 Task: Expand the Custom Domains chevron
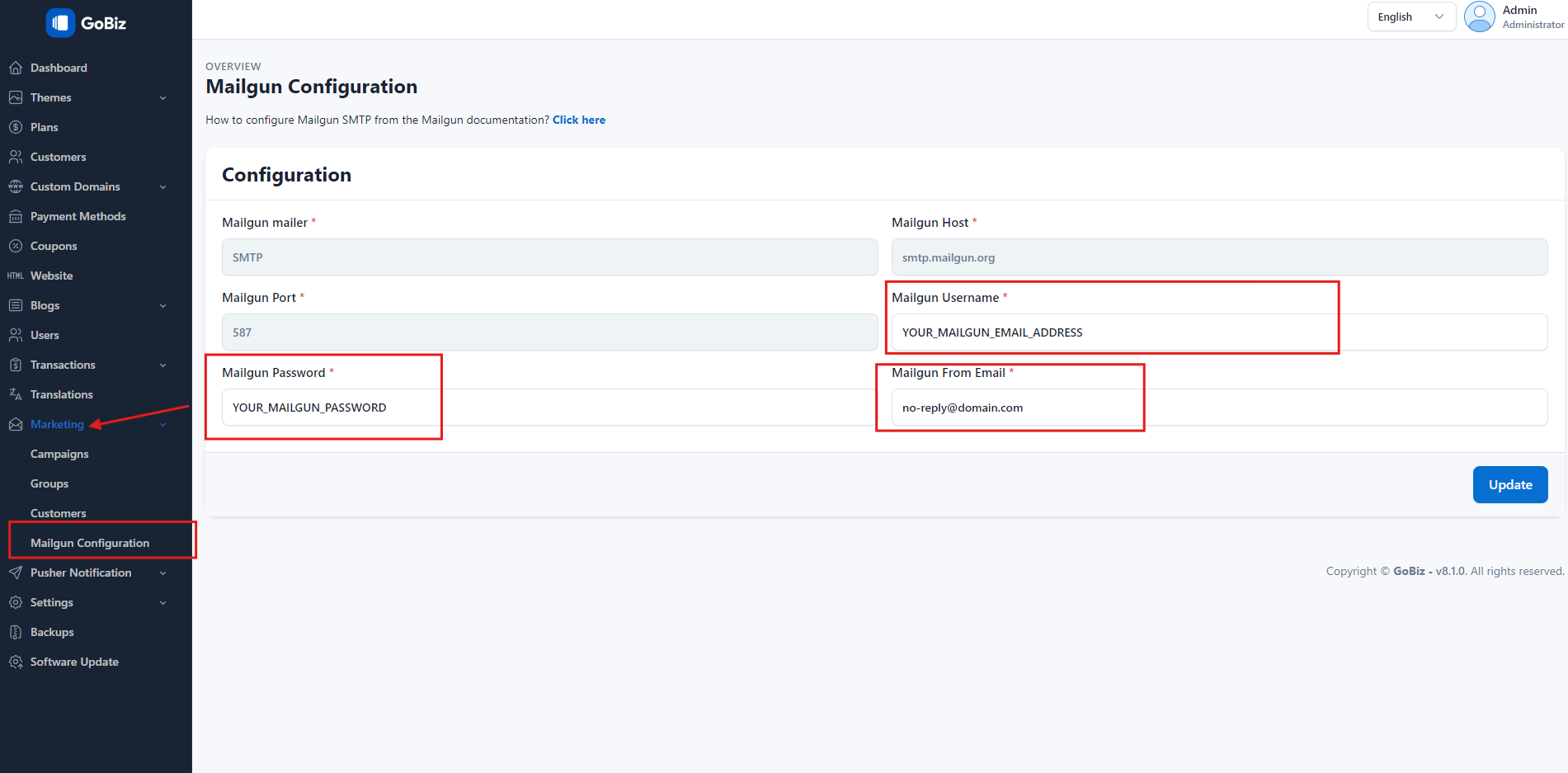click(x=162, y=186)
